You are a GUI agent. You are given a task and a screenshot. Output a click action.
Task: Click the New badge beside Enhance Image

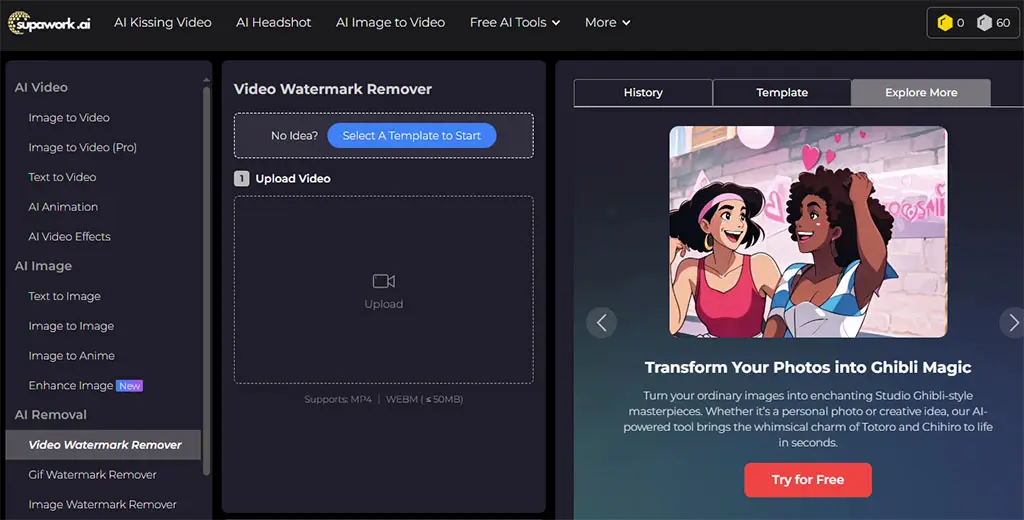(x=129, y=386)
